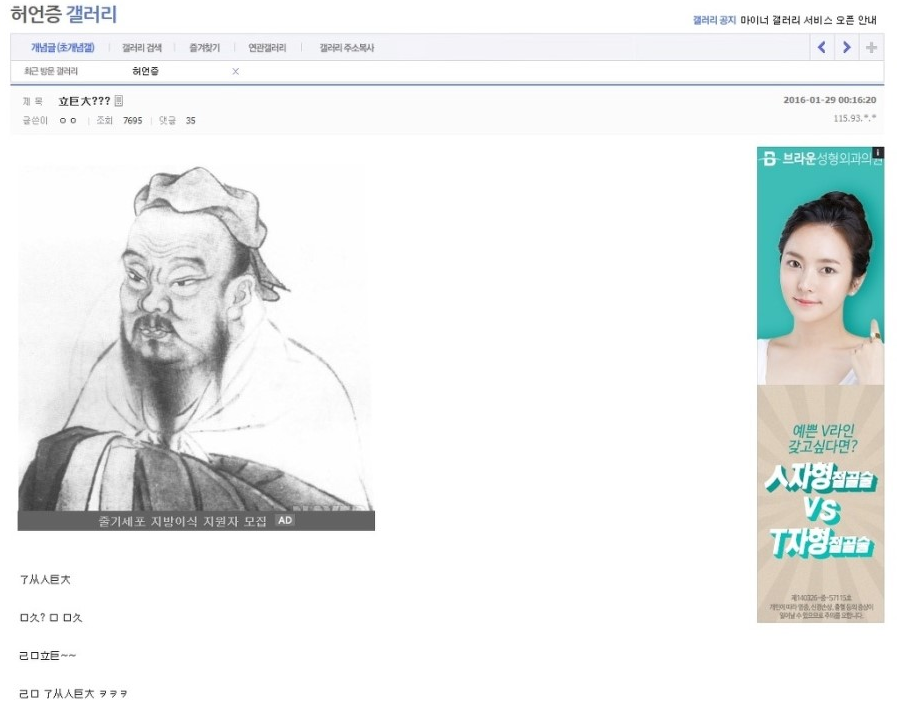Expand the 연관갤러리 menu
The height and width of the screenshot is (724, 897).
tap(267, 48)
